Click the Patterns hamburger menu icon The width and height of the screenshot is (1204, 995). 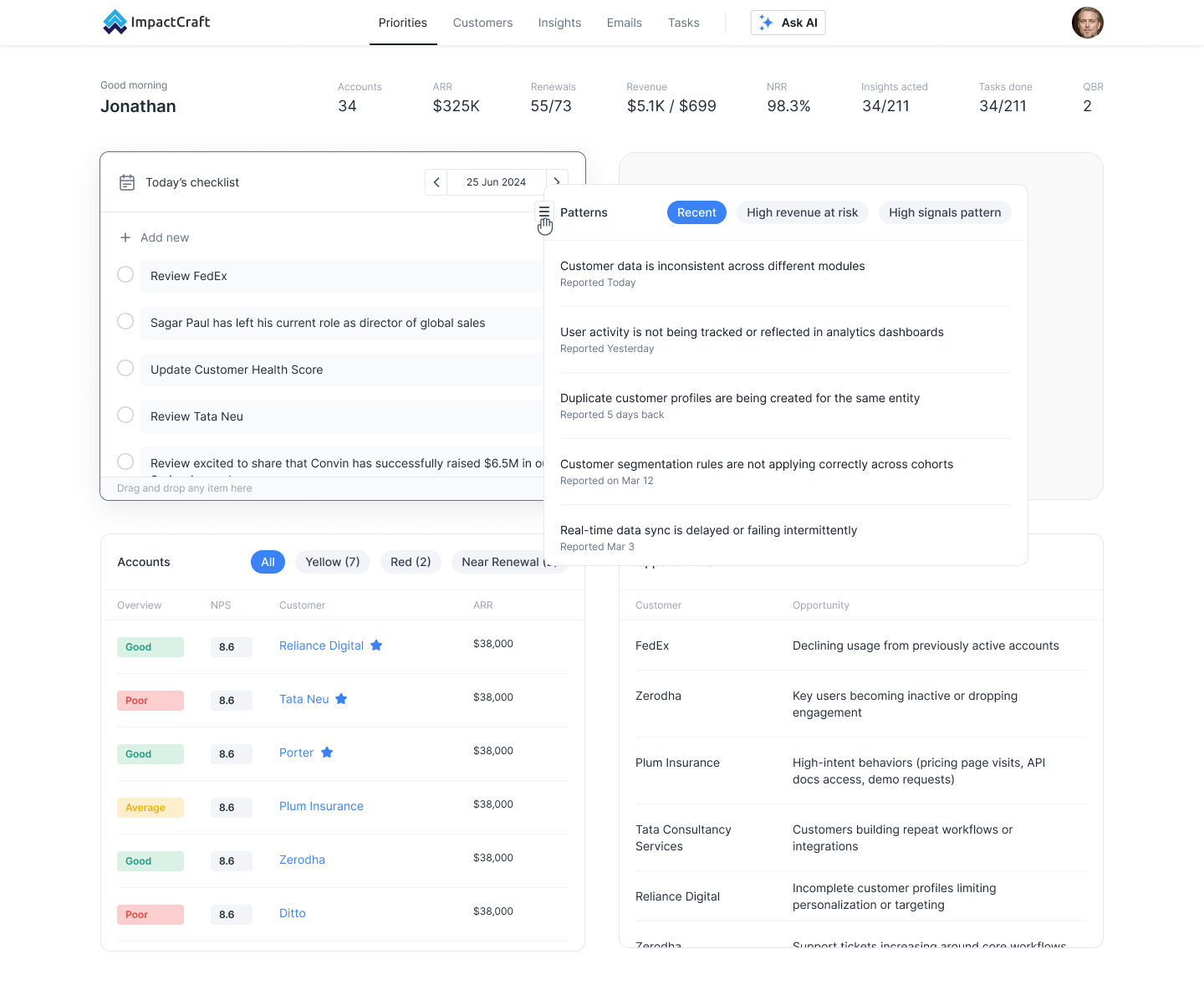(544, 212)
